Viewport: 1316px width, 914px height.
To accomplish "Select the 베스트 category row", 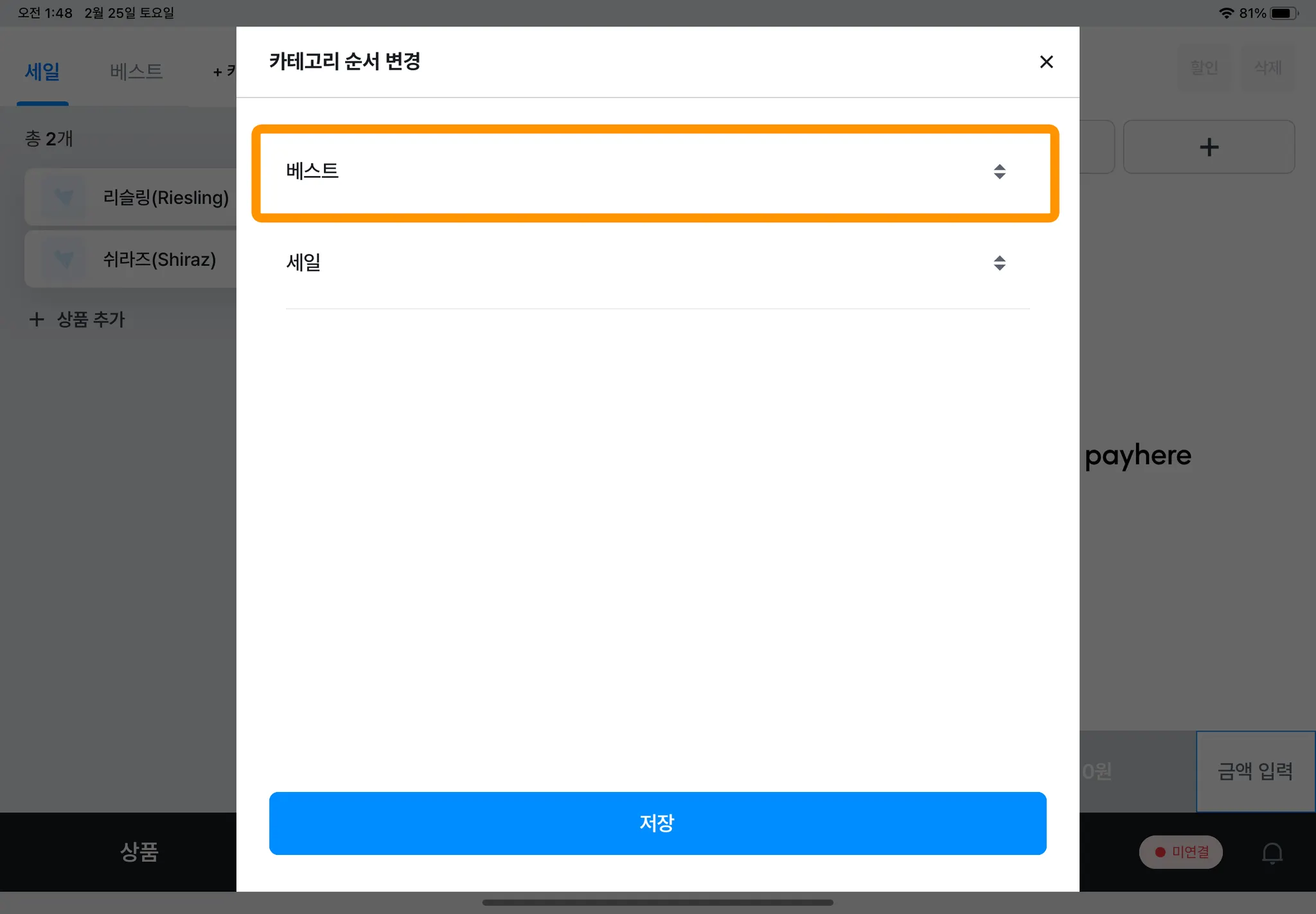I will tap(655, 173).
